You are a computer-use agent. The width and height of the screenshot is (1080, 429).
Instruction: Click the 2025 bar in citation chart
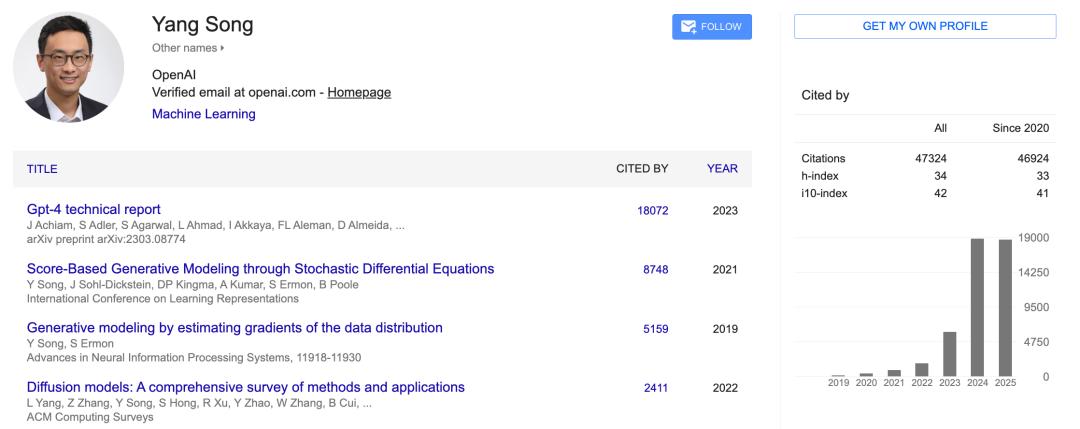(1005, 308)
